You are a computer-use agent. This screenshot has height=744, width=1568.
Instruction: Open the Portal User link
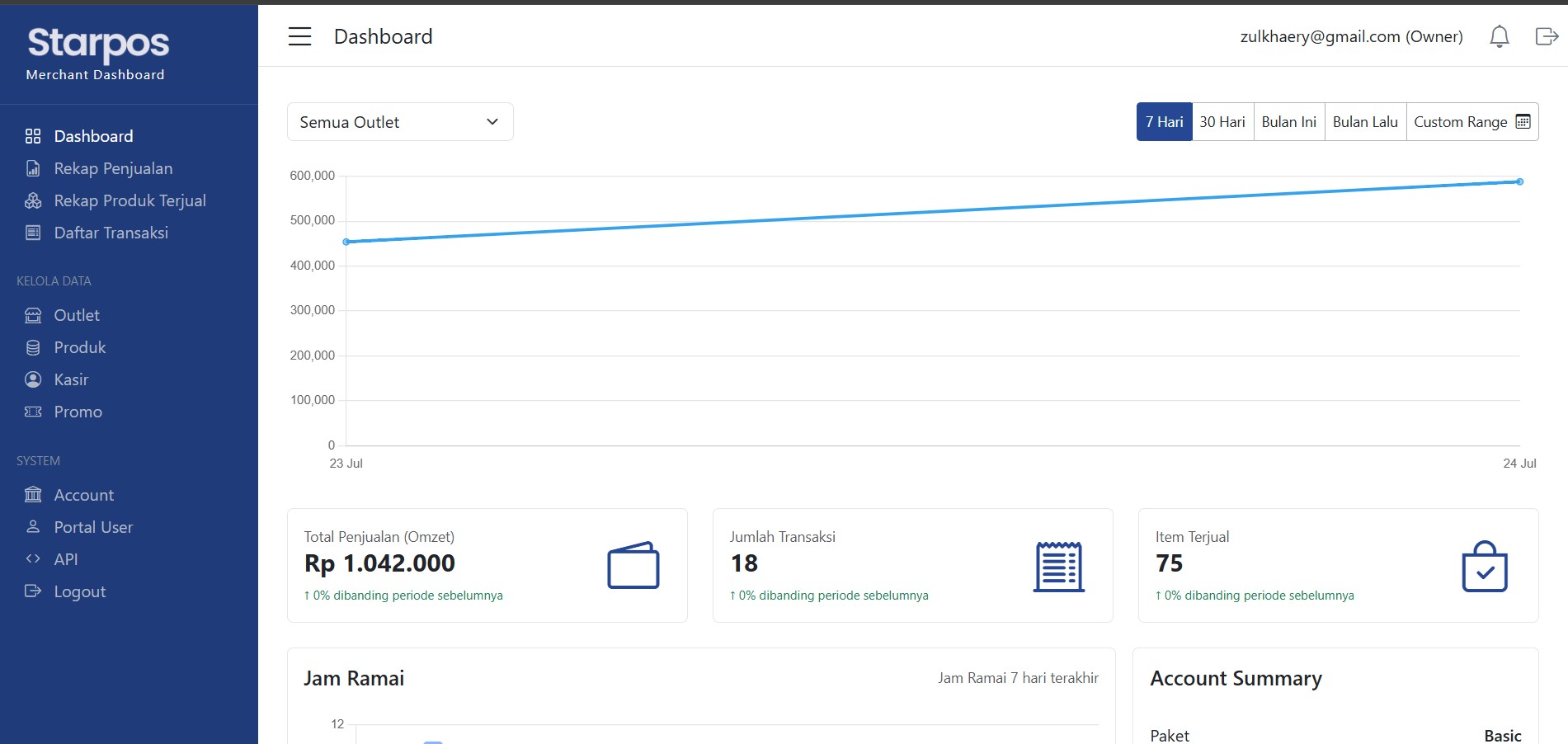coord(93,527)
